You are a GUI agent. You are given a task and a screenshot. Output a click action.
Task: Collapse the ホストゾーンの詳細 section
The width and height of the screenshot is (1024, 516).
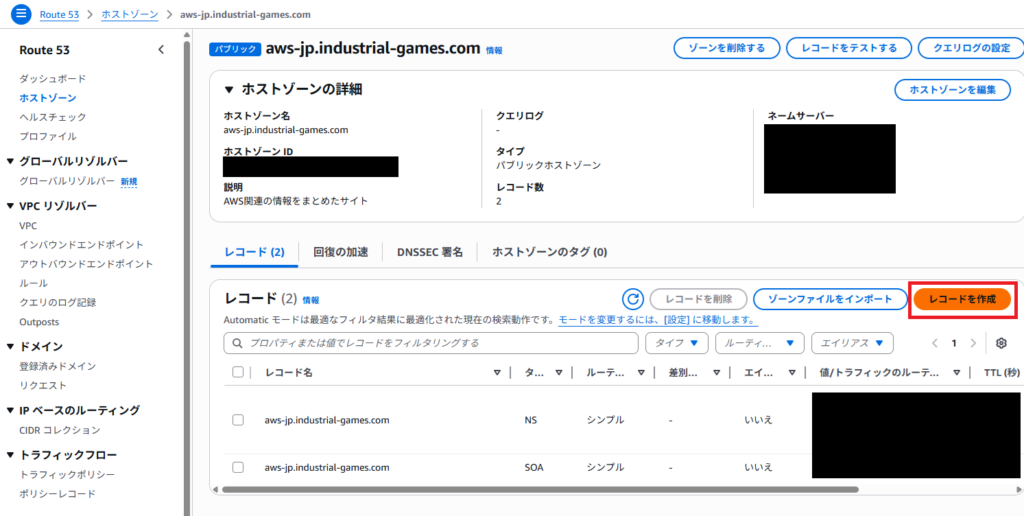pos(228,90)
